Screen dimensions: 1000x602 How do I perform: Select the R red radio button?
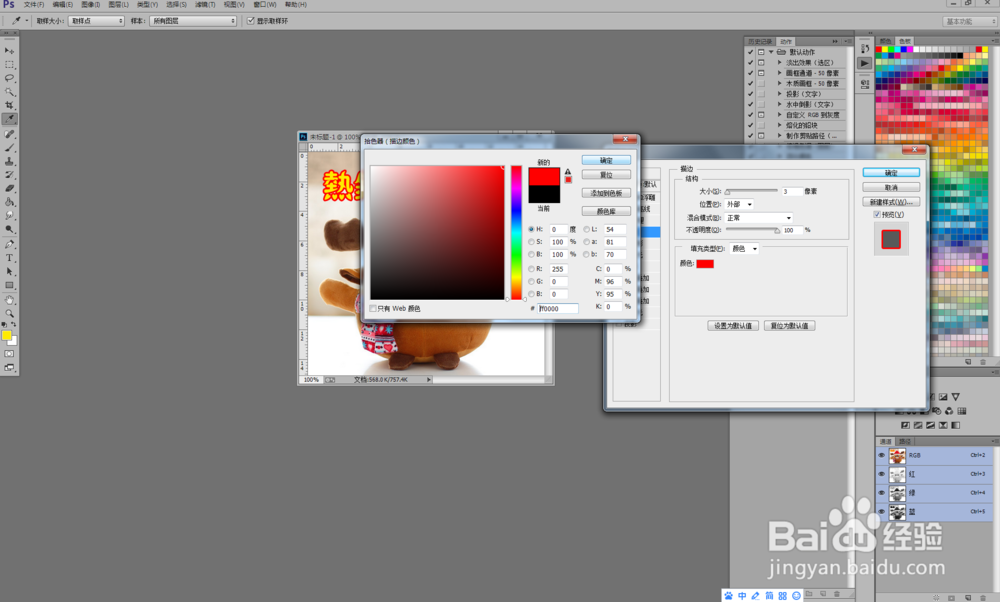click(x=531, y=269)
